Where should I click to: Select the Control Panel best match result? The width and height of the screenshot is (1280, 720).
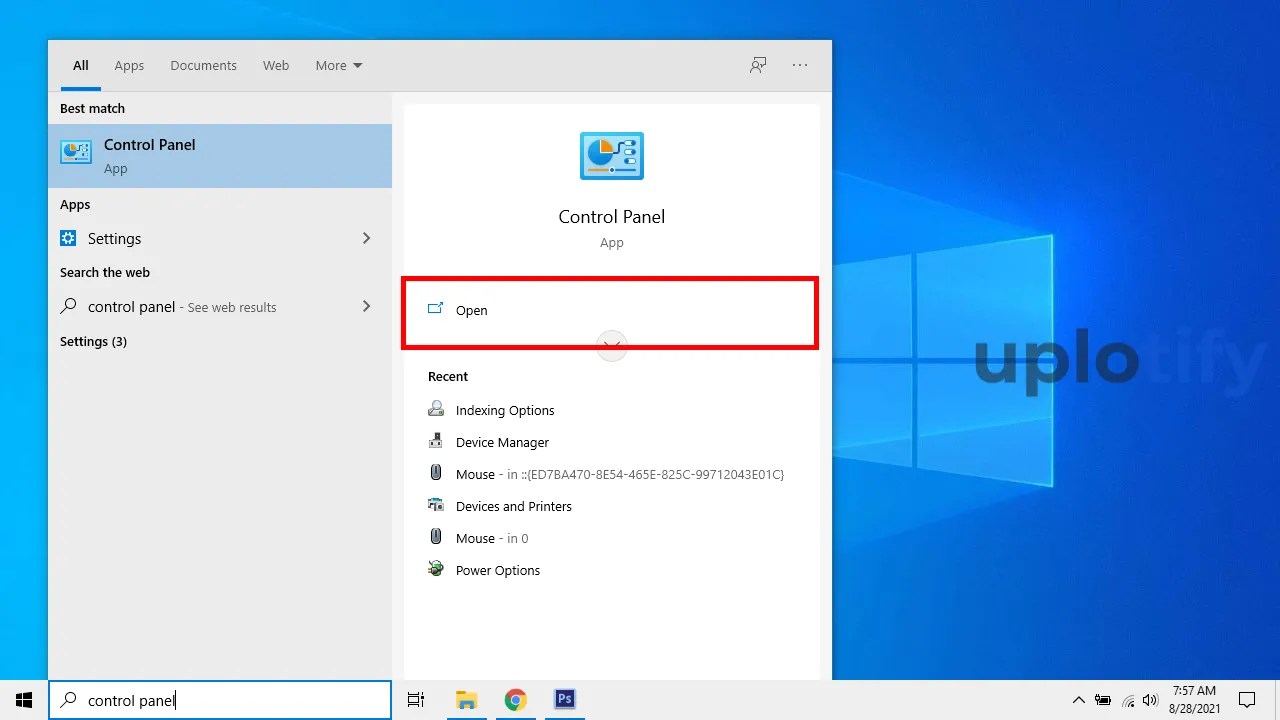pos(220,156)
